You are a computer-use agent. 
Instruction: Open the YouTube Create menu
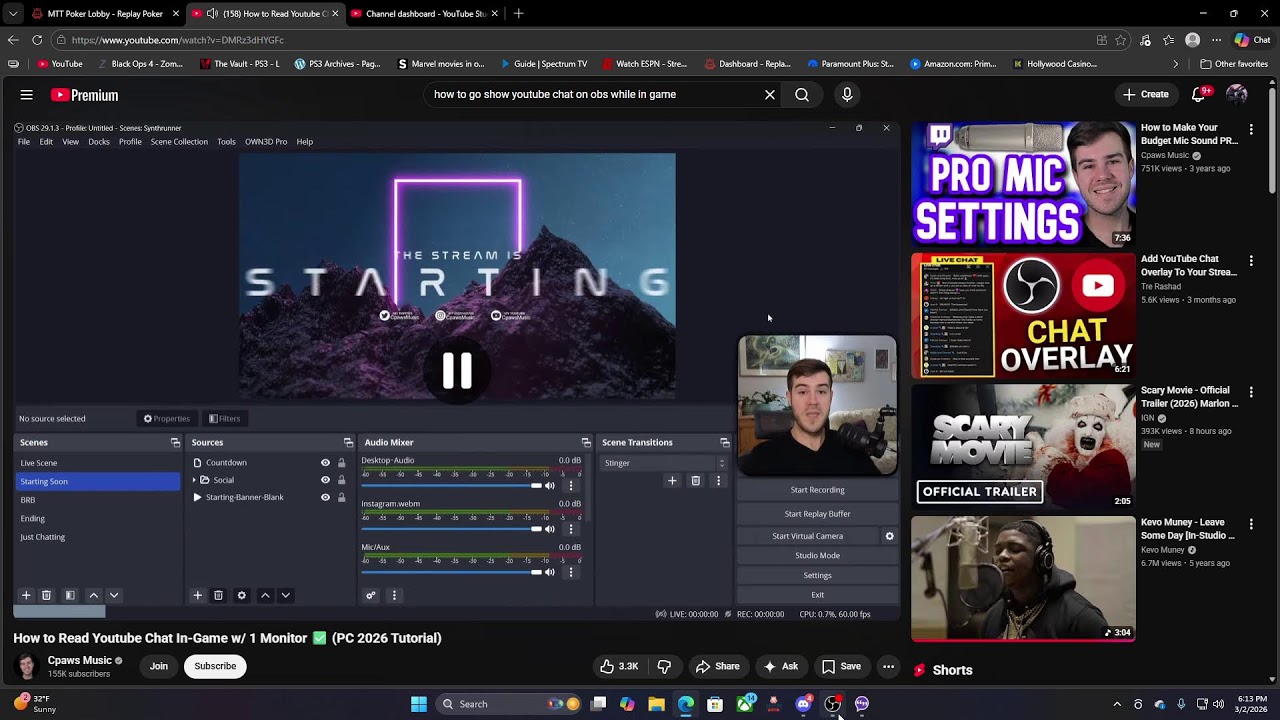pos(1146,95)
